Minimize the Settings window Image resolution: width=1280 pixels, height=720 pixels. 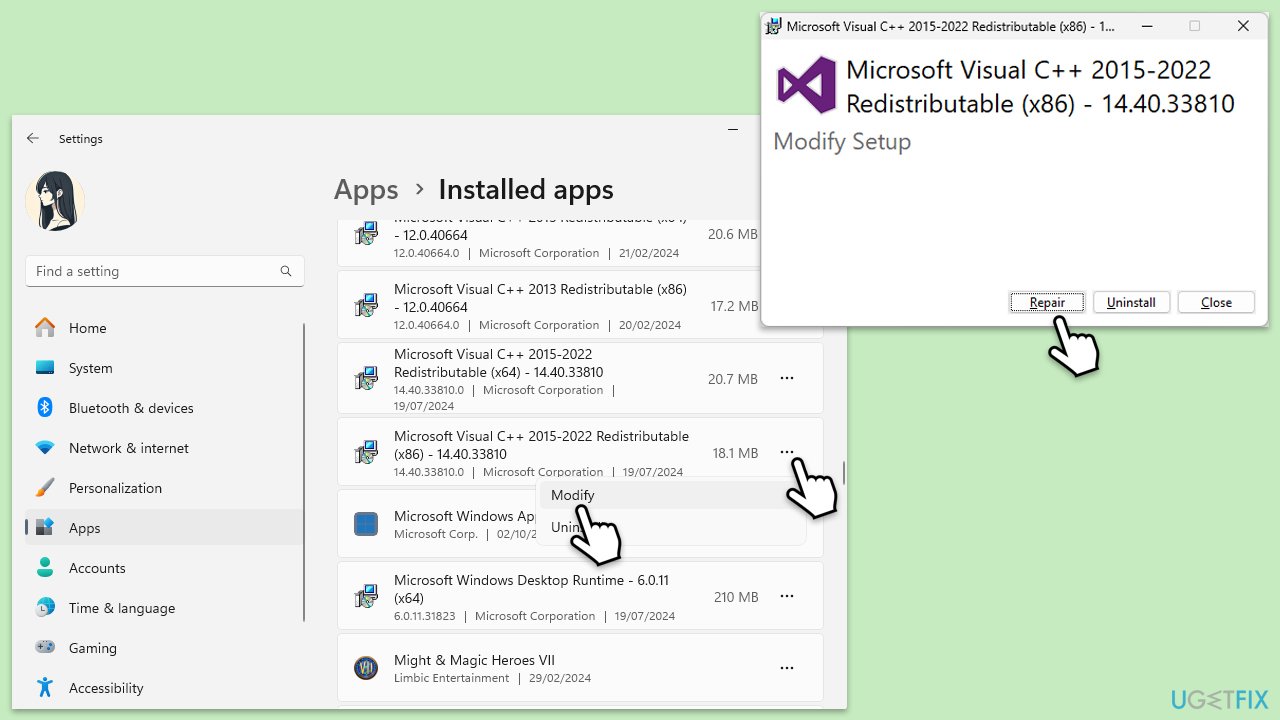734,130
